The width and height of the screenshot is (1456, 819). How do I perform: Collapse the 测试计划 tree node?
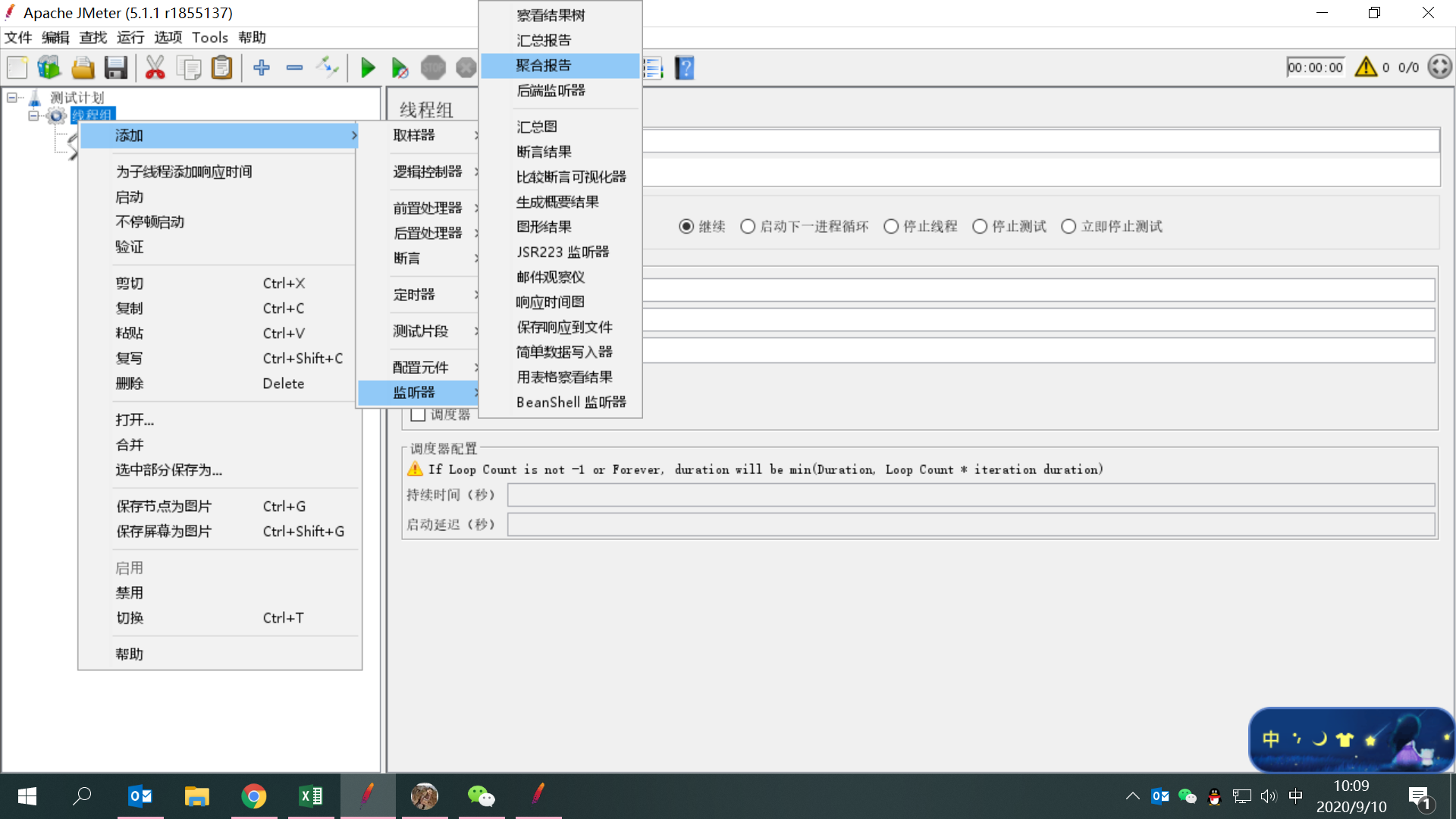click(x=12, y=98)
